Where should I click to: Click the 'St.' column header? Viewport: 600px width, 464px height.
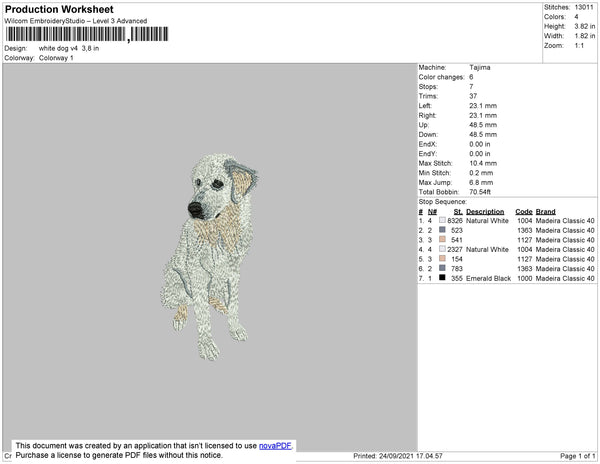pyautogui.click(x=458, y=212)
